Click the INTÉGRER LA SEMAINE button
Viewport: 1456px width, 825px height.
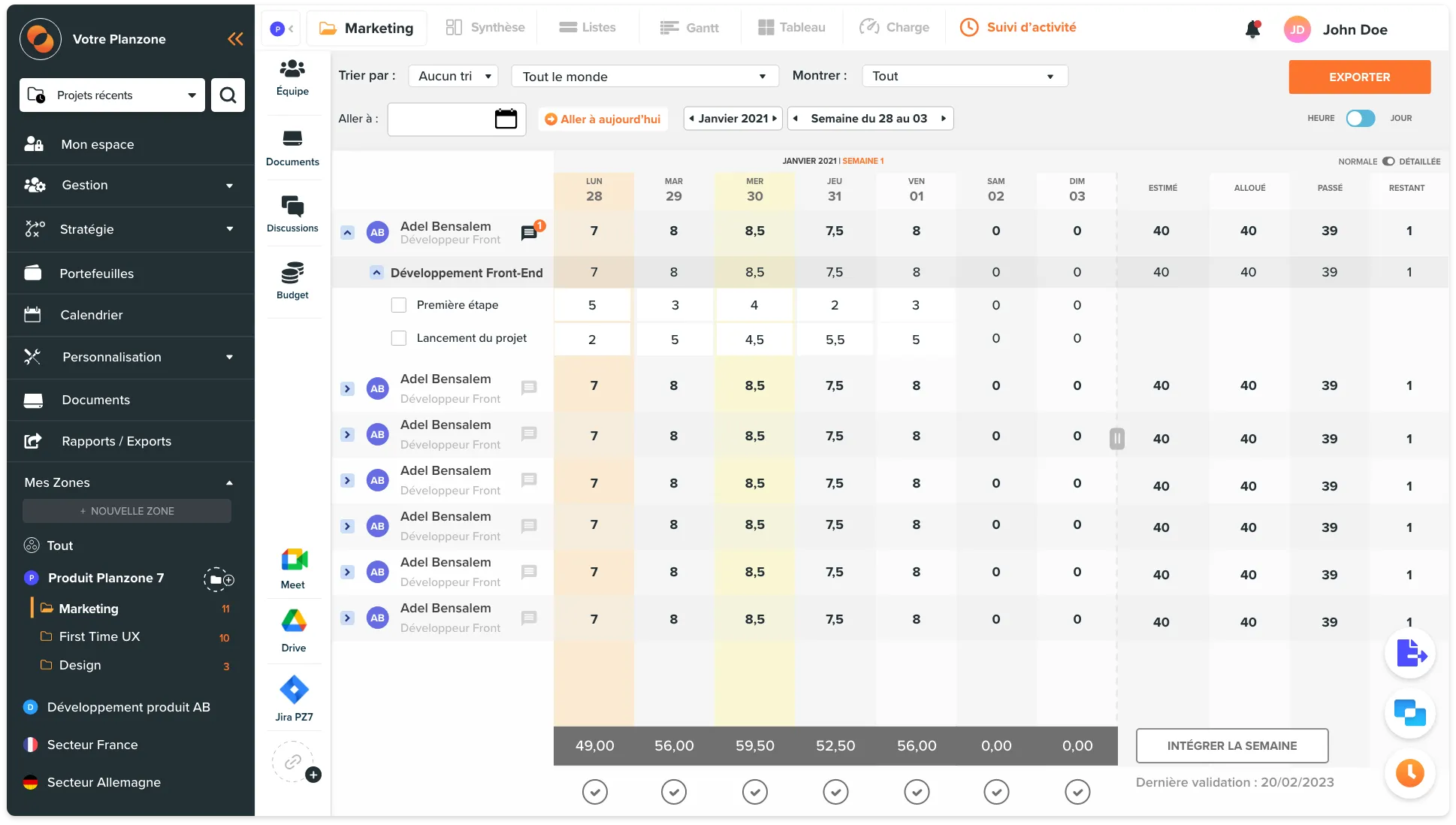point(1231,745)
